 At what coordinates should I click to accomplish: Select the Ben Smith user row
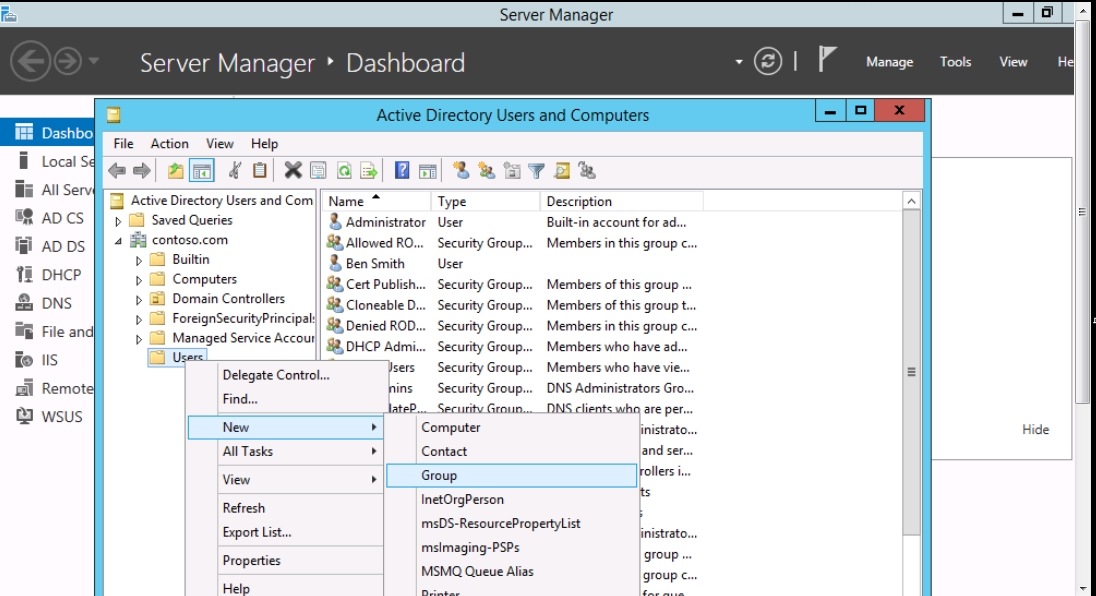pyautogui.click(x=375, y=263)
